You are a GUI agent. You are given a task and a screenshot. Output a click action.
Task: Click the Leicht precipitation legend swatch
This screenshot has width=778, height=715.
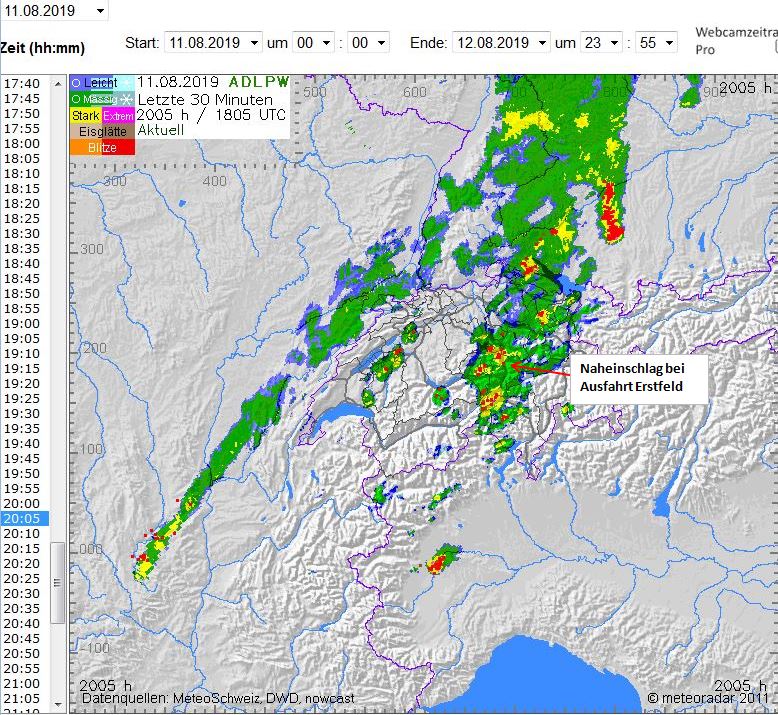coord(93,83)
